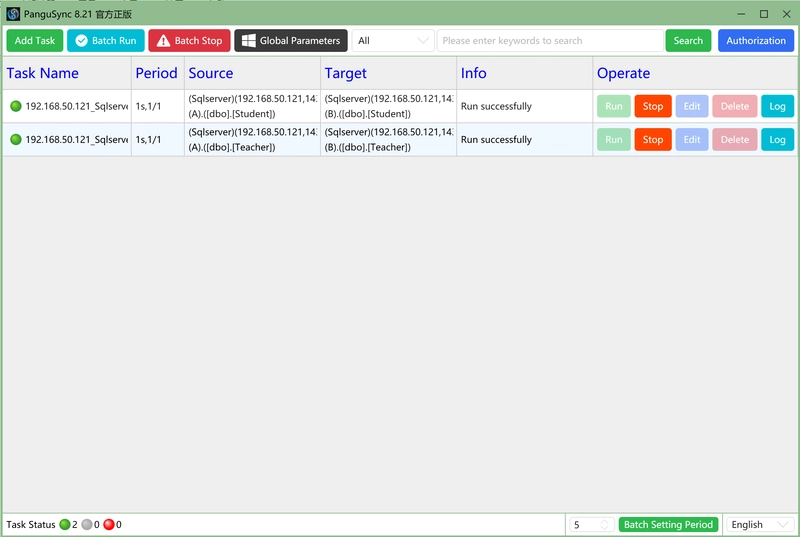Click the green Search button
Image resolution: width=800 pixels, height=537 pixels.
pos(688,41)
